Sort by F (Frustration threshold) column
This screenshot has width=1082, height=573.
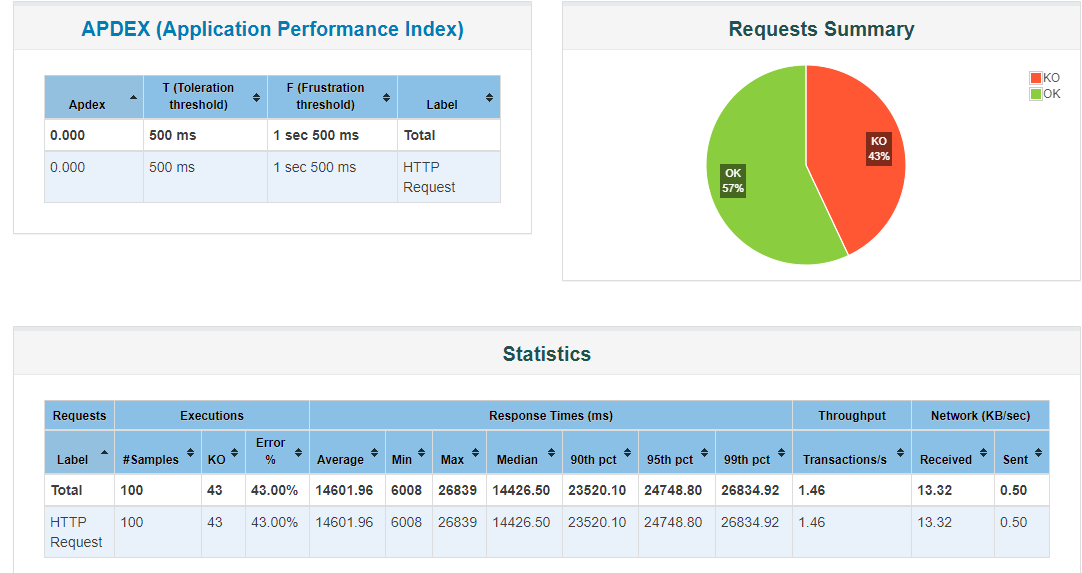[331, 97]
